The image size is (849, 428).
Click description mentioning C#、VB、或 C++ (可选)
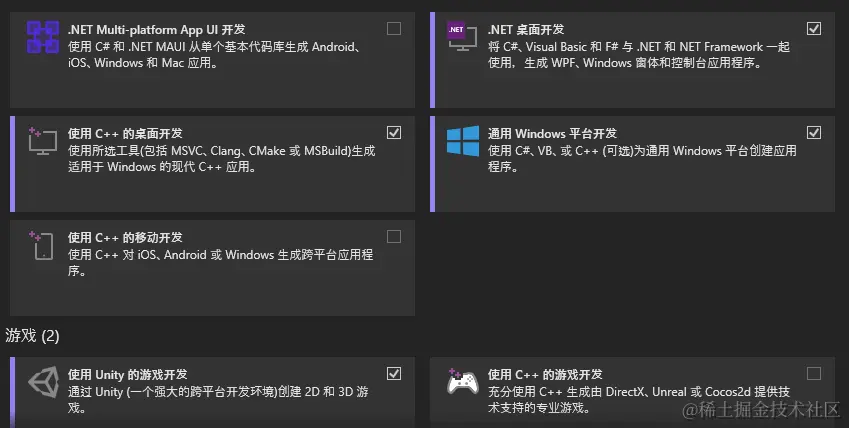642,159
